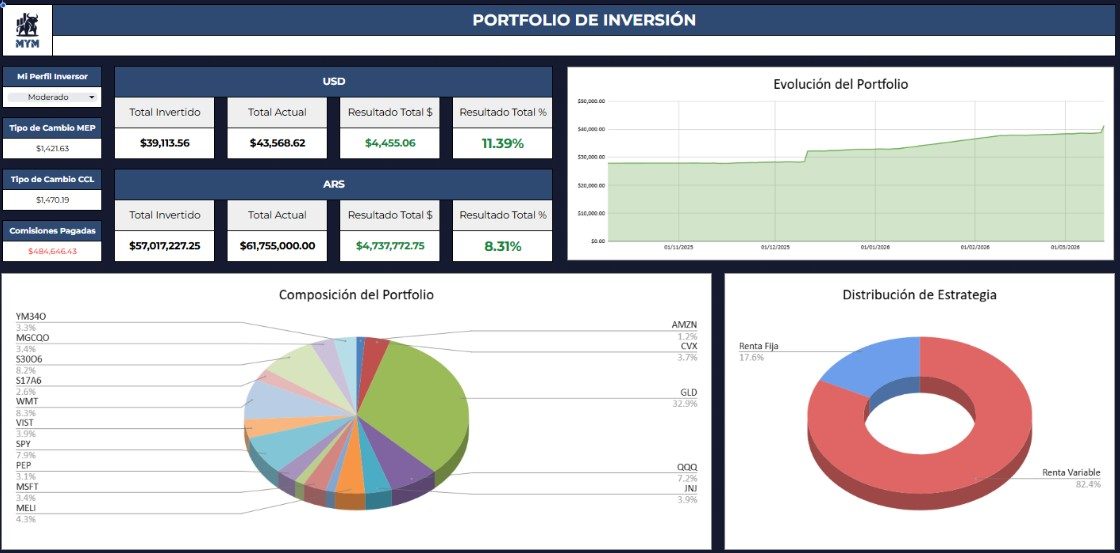Click USD result $4,455.06
Screen dimensions: 1120x553
[x=390, y=143]
